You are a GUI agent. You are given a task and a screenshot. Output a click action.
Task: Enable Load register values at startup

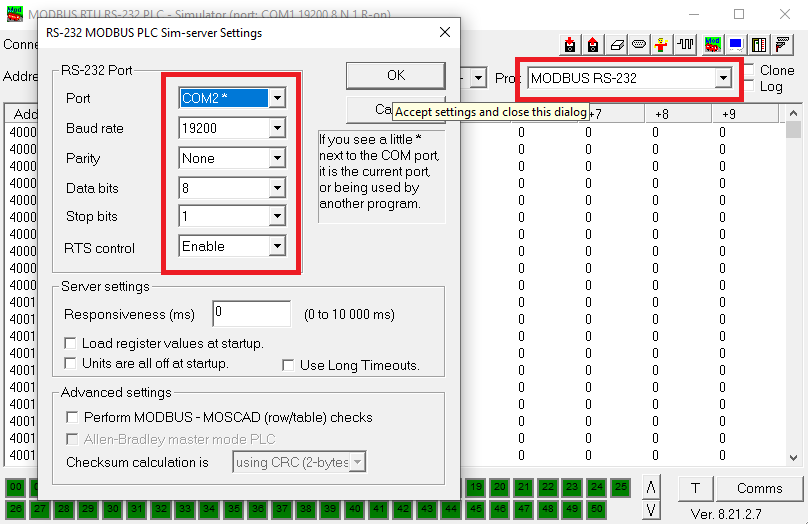click(x=70, y=343)
